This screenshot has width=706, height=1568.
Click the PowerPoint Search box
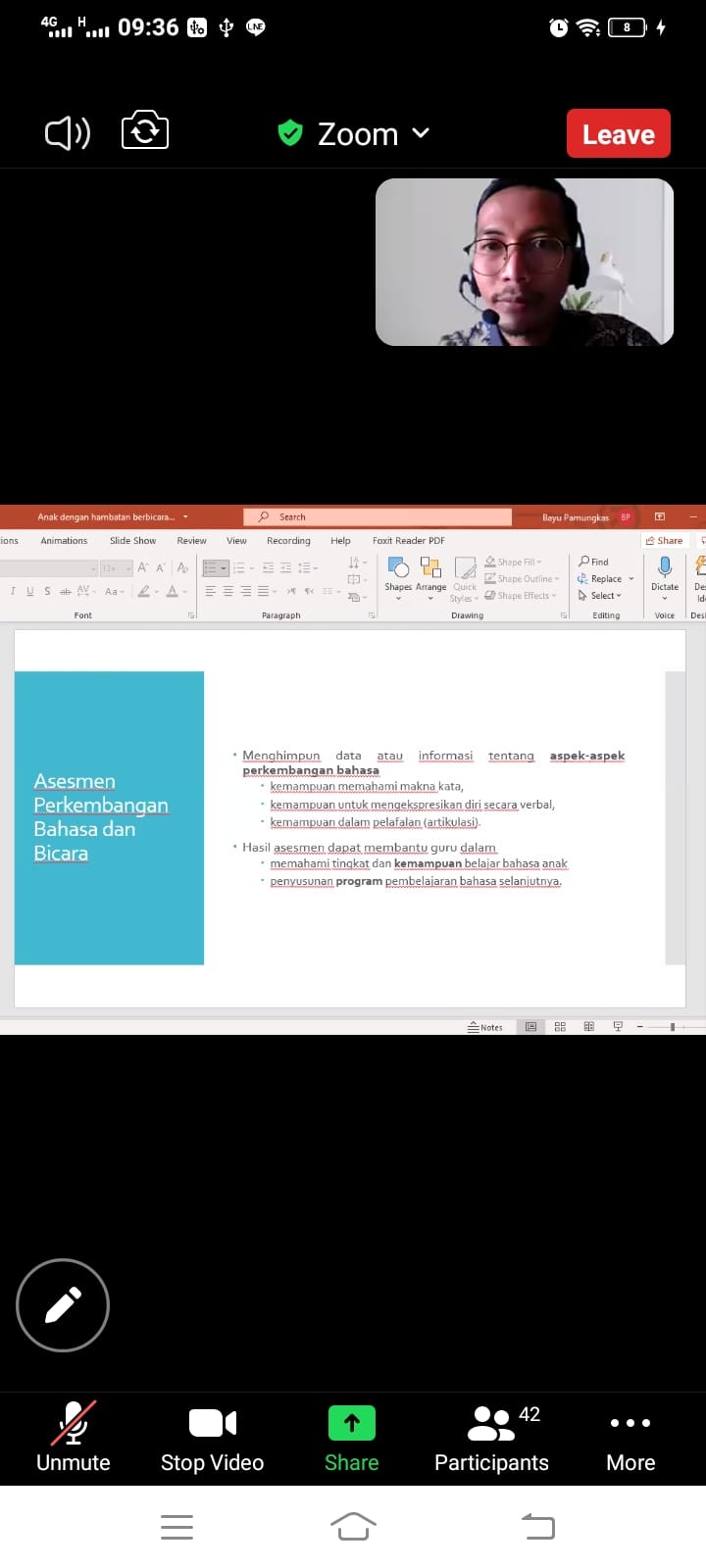pos(378,517)
